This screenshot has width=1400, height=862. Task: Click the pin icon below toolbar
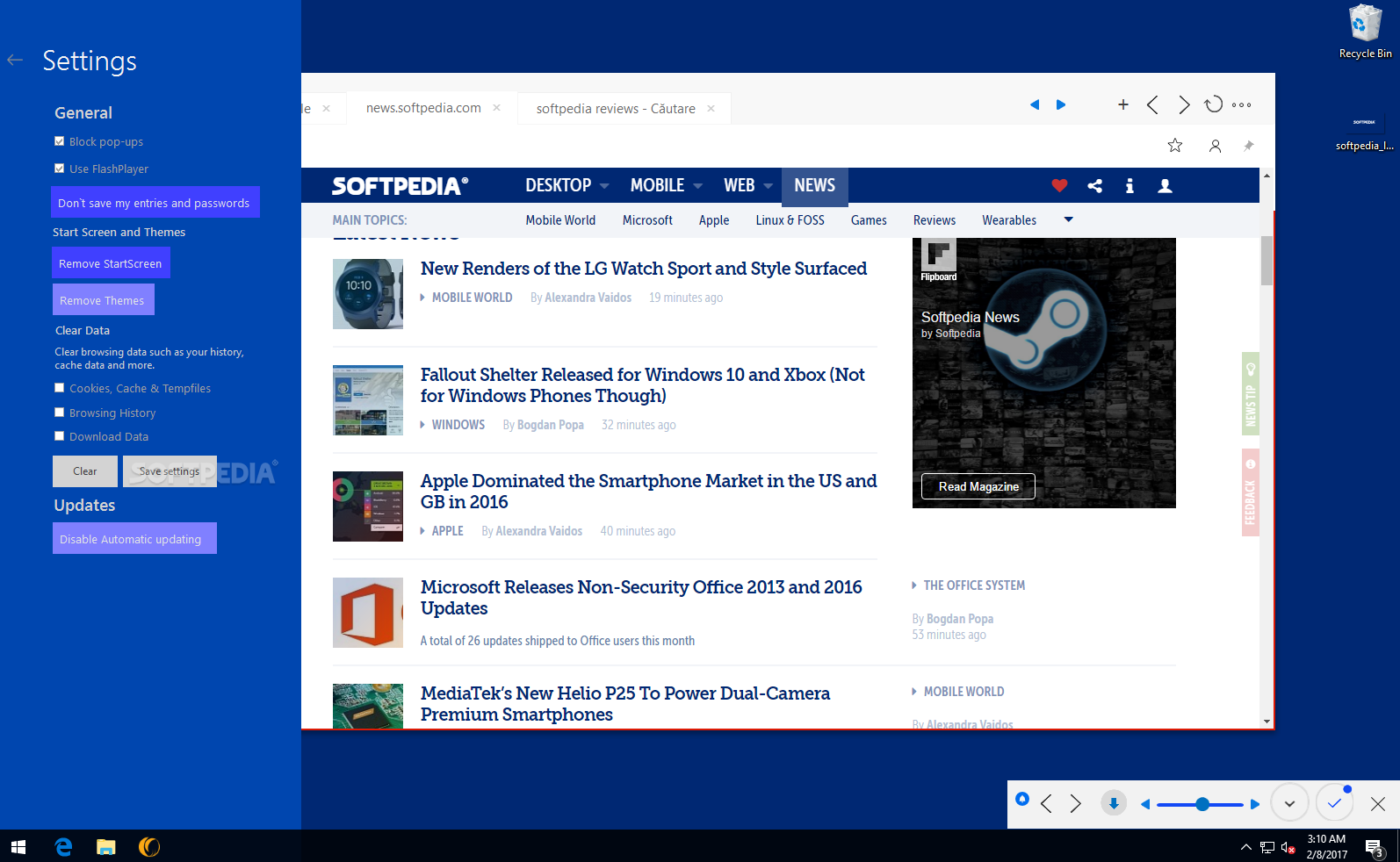coord(1249,146)
